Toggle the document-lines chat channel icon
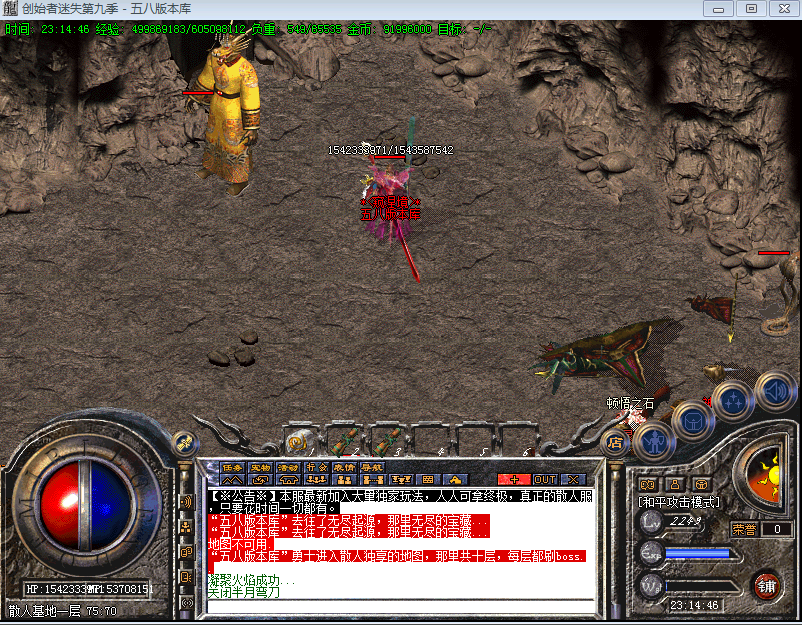Viewport: 802px width, 625px height. (x=186, y=577)
